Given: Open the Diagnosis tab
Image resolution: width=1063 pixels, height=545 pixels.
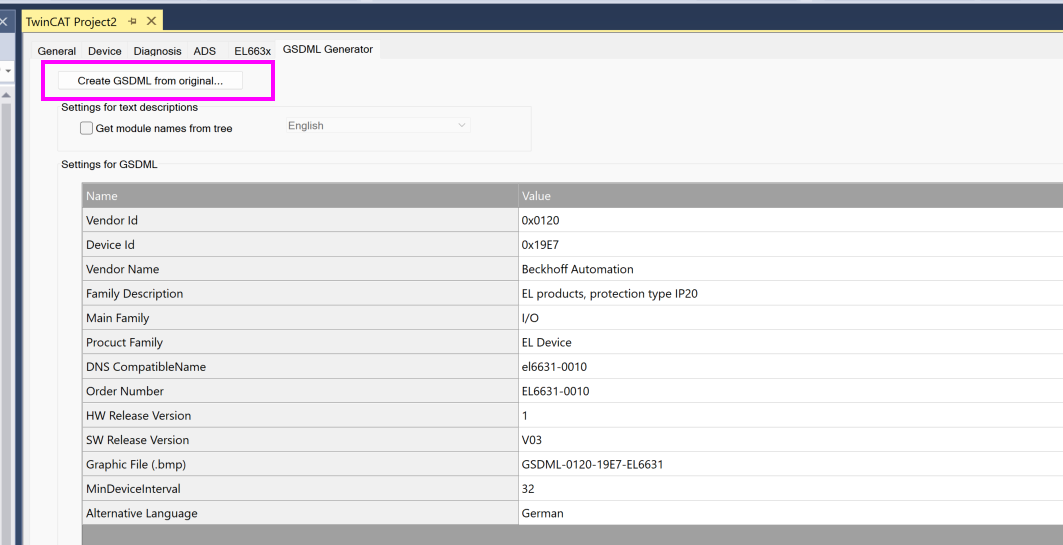Looking at the screenshot, I should (157, 51).
